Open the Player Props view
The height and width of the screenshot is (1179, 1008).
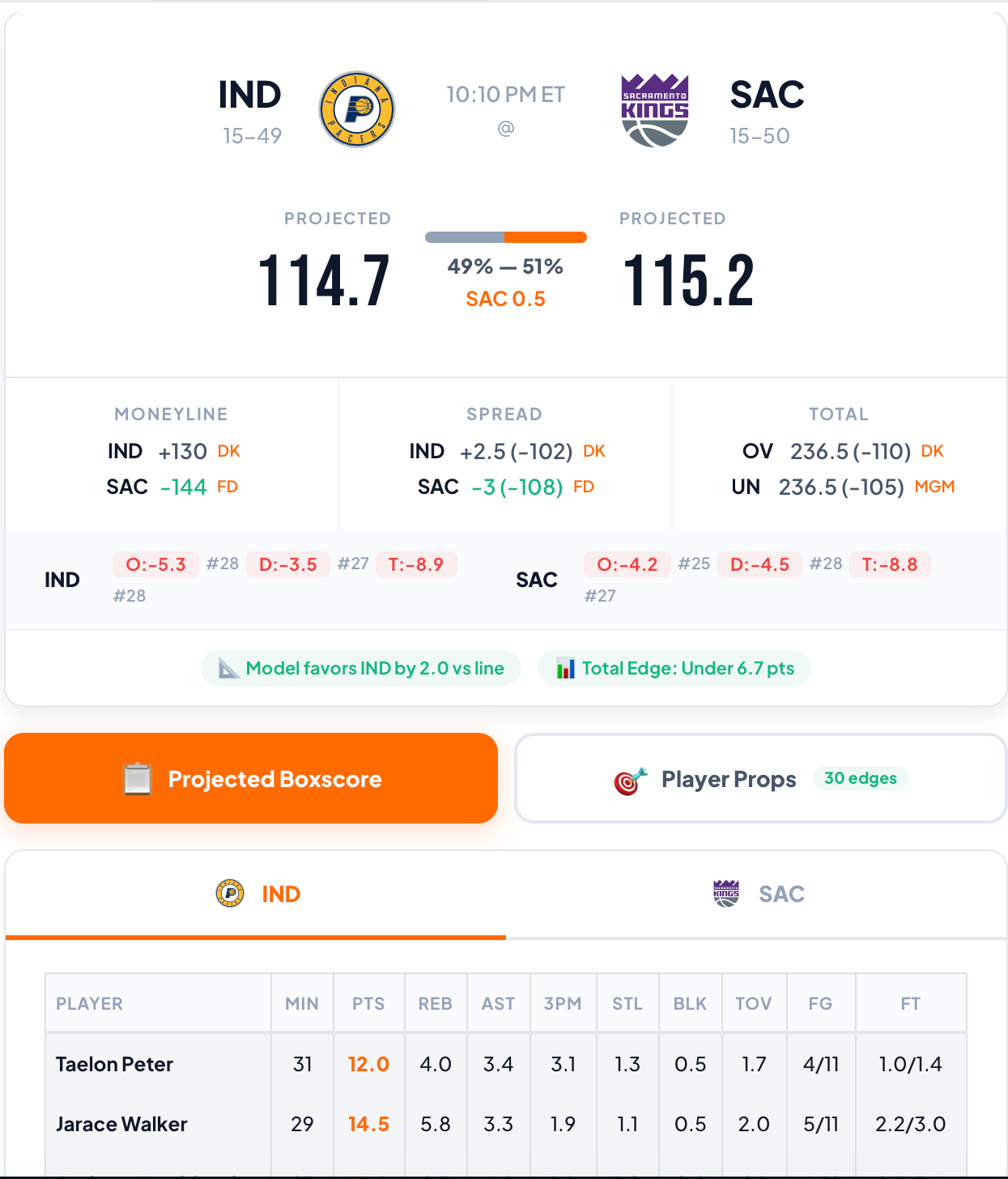point(729,779)
